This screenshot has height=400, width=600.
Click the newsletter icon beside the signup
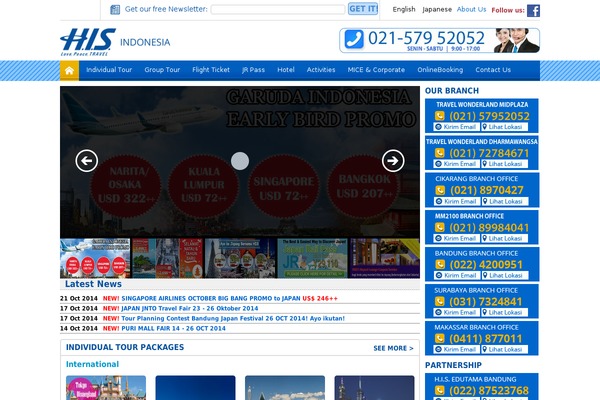click(115, 10)
